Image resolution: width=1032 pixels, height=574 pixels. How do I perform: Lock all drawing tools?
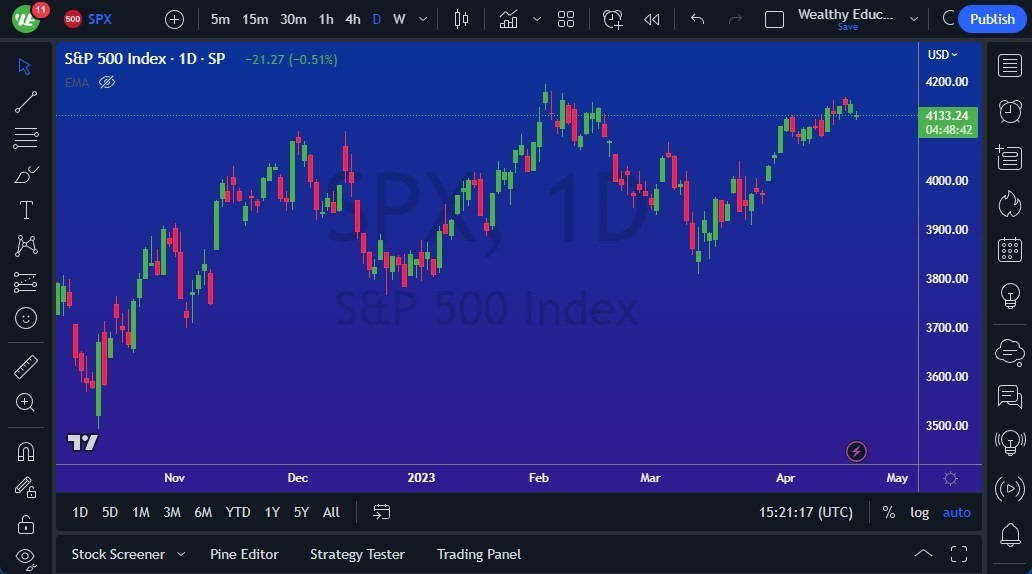coord(26,525)
